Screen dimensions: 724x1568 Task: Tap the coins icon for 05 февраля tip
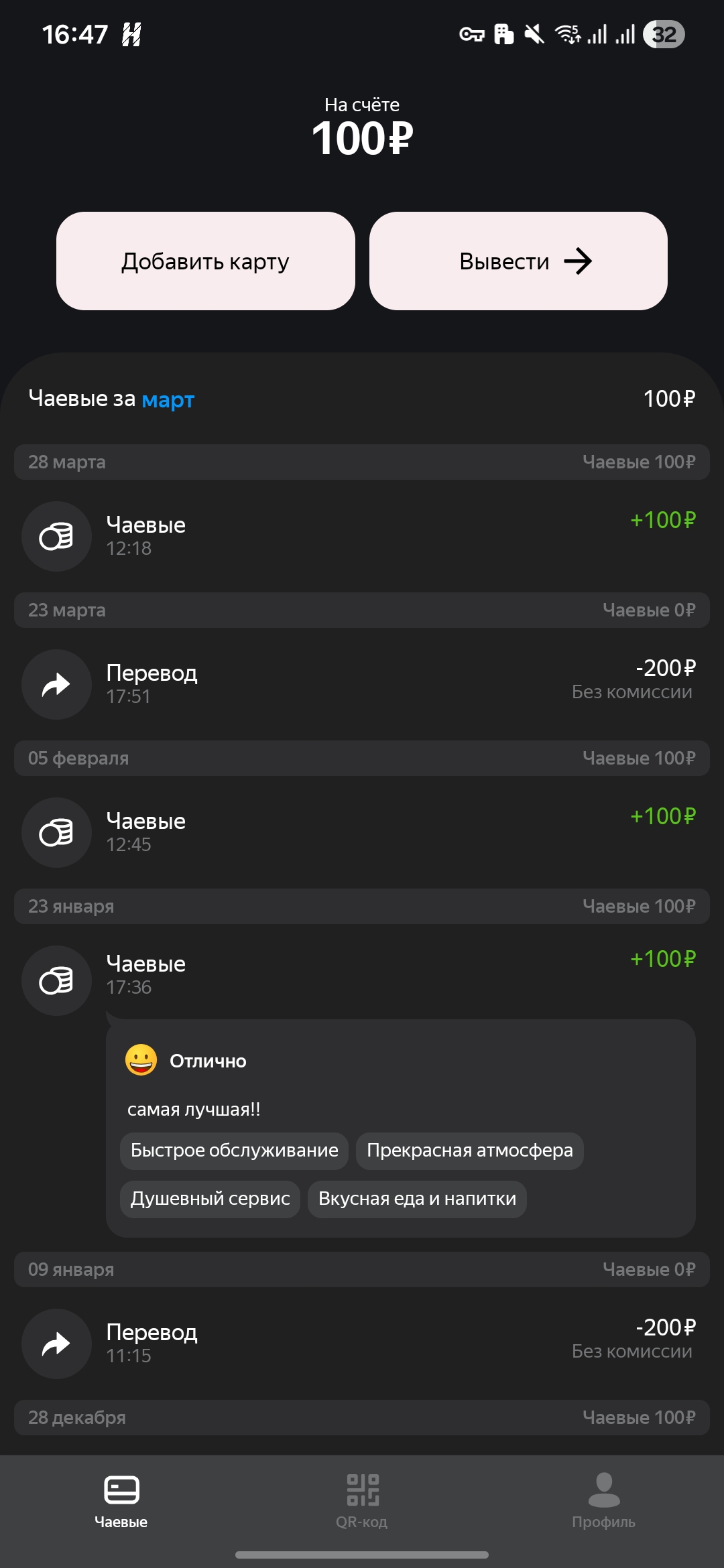(x=56, y=833)
